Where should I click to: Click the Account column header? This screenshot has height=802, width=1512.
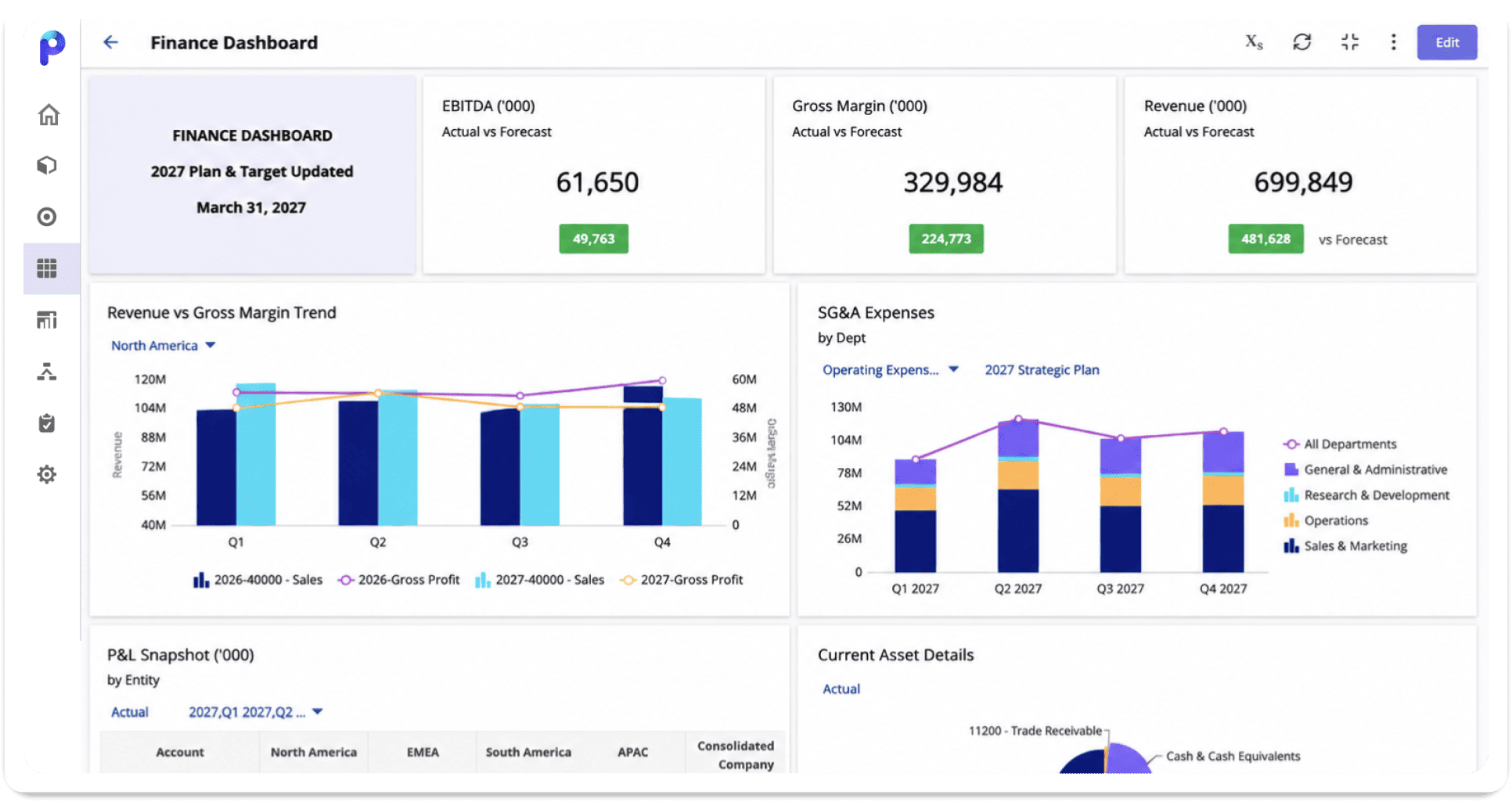coord(180,753)
